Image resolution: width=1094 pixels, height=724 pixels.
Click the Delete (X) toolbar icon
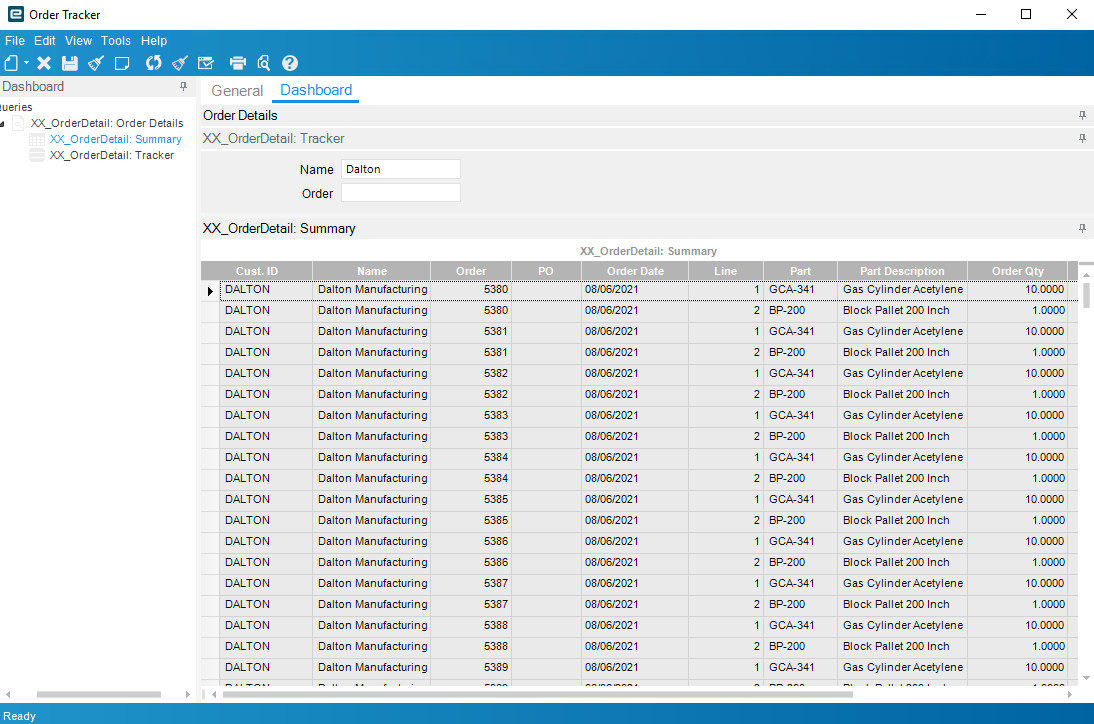(x=43, y=62)
